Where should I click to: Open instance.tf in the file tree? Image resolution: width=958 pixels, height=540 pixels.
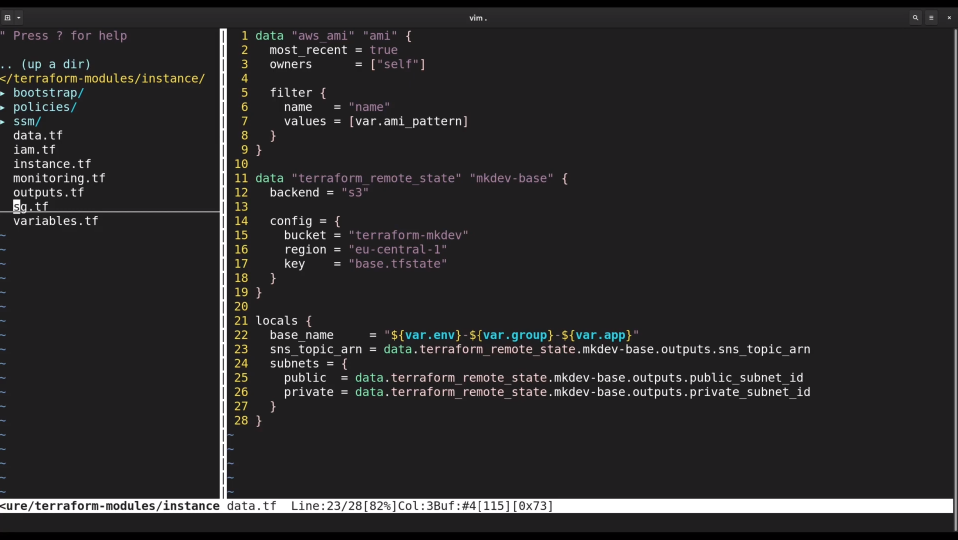point(52,164)
